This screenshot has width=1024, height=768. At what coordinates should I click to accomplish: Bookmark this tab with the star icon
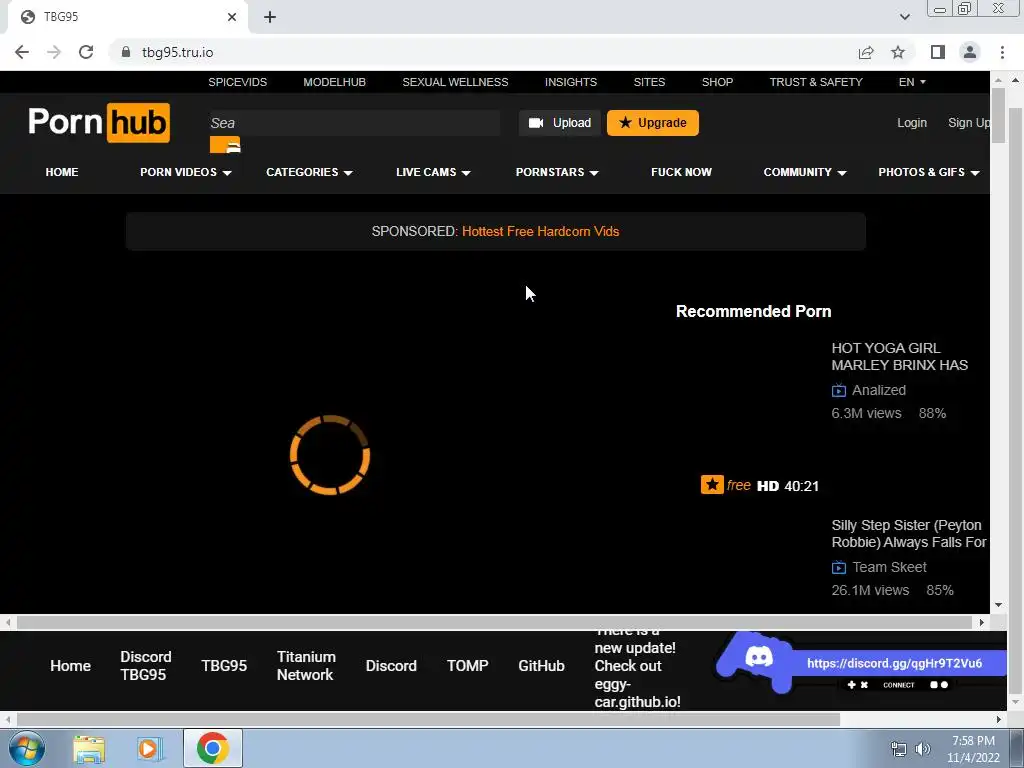pos(898,52)
